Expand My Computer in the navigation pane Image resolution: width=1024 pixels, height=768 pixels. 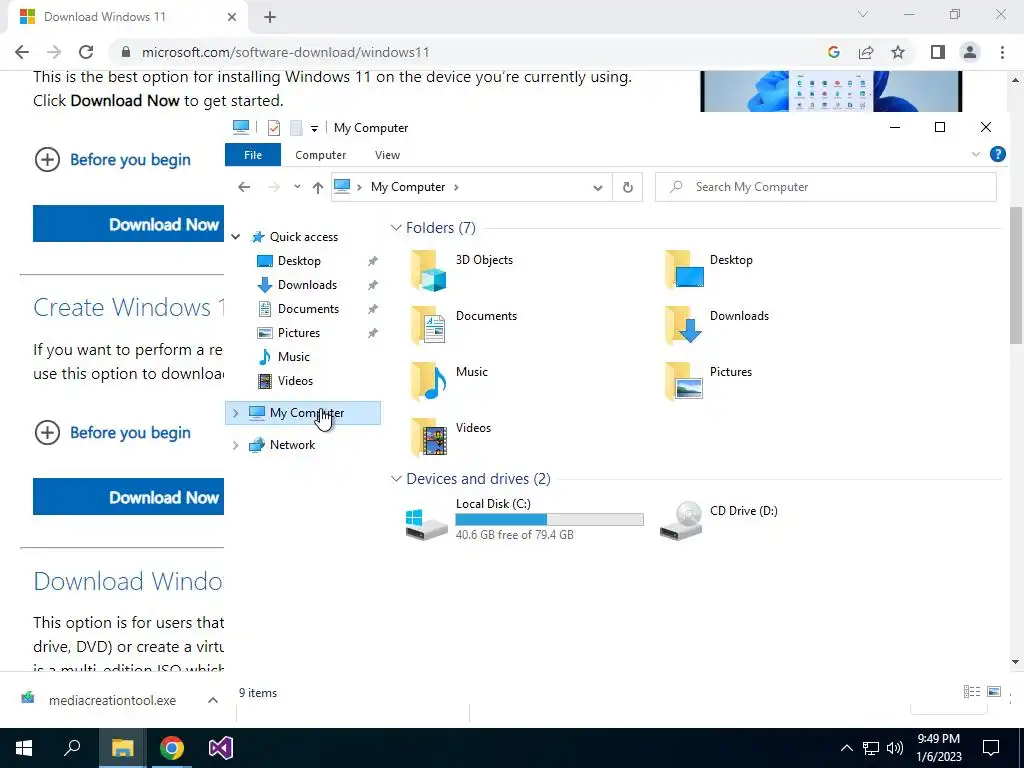coord(236,413)
